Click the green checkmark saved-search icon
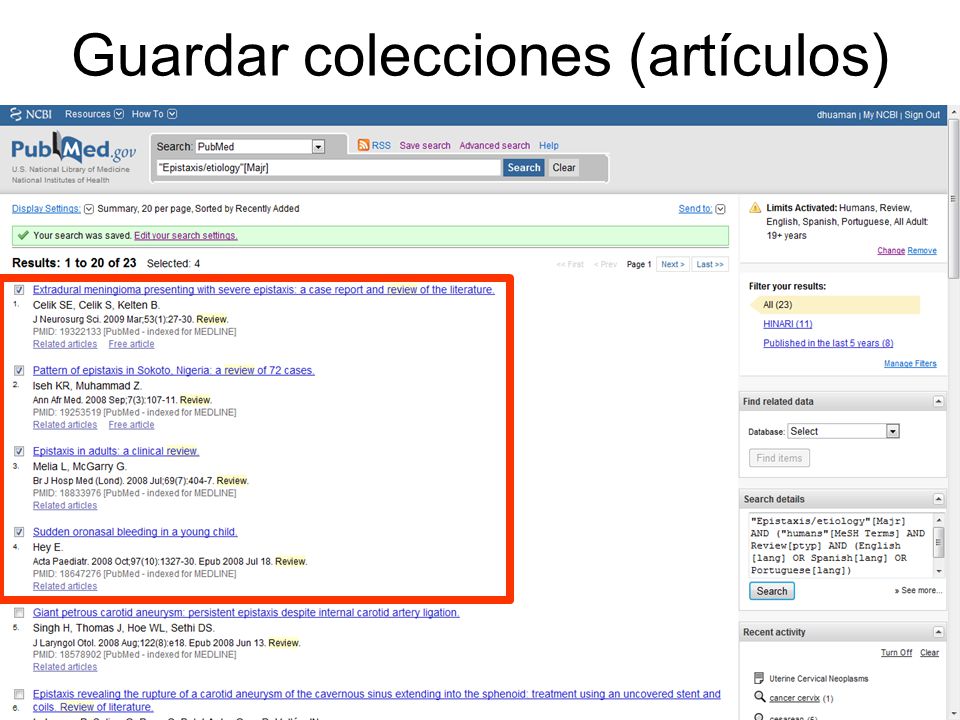 23,234
